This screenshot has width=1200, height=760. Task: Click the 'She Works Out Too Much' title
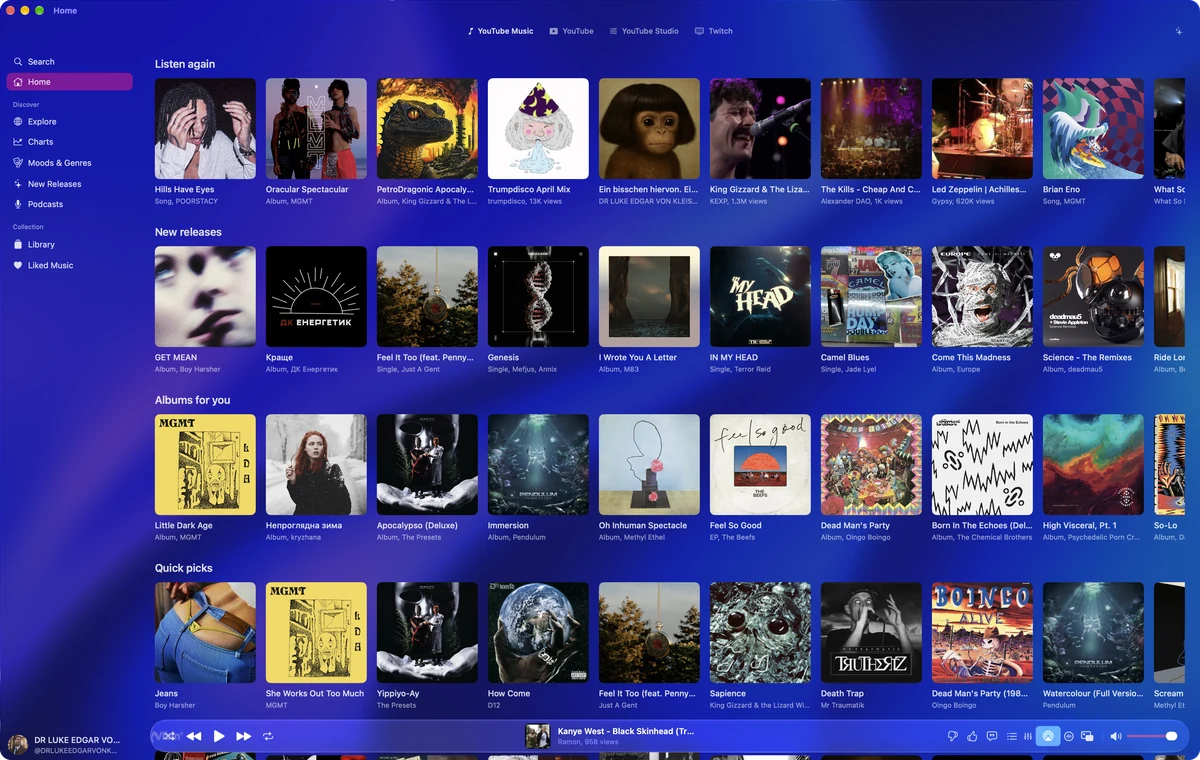[x=315, y=693]
